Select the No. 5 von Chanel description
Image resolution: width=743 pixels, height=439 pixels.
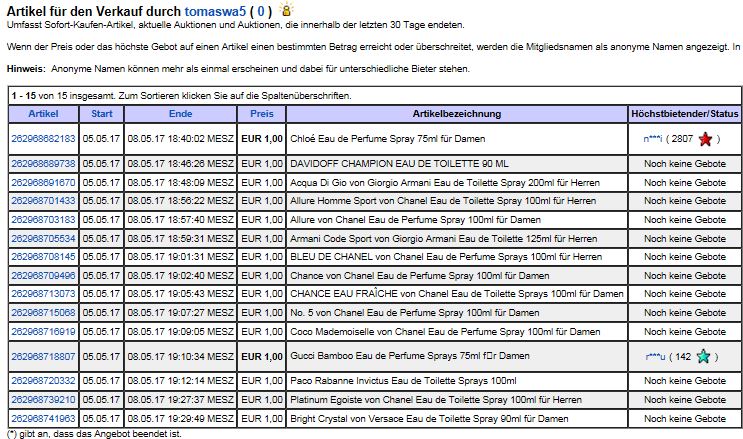pyautogui.click(x=415, y=312)
